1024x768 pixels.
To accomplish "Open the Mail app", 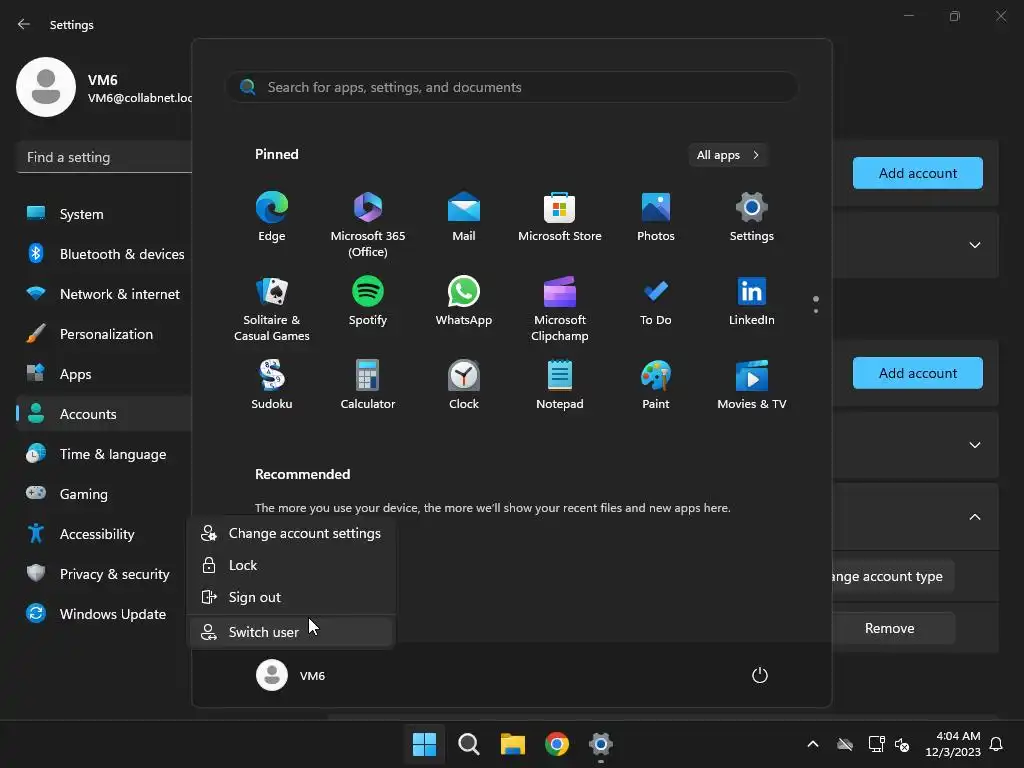I will 464,217.
